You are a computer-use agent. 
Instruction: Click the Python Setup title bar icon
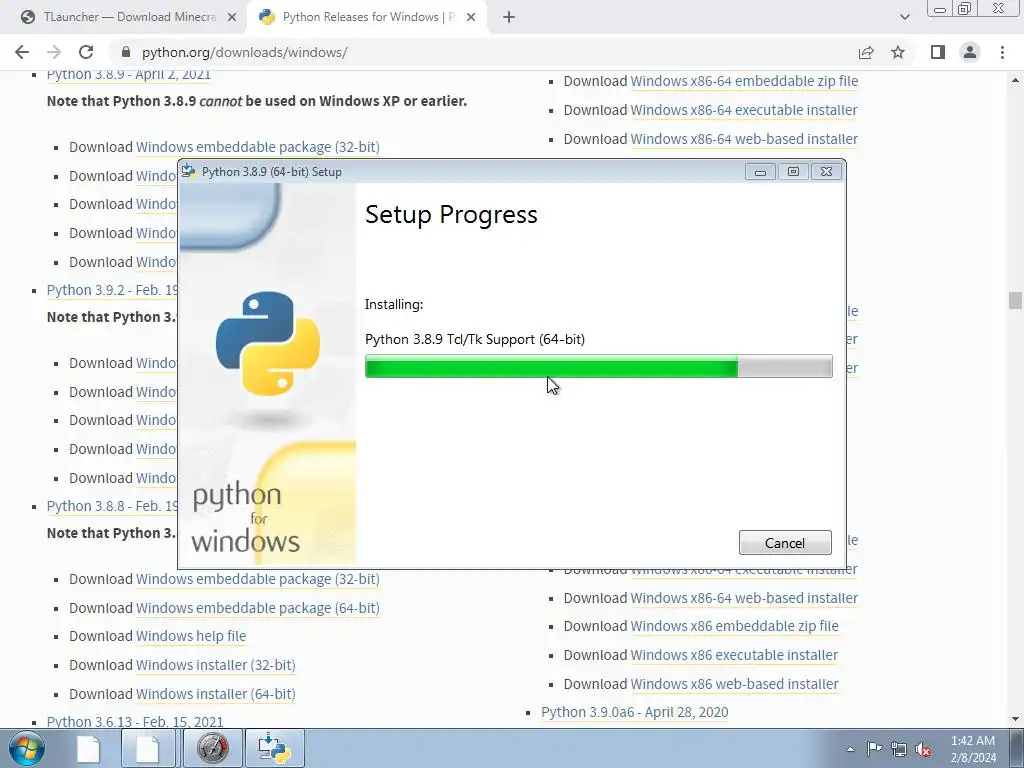[x=189, y=172]
